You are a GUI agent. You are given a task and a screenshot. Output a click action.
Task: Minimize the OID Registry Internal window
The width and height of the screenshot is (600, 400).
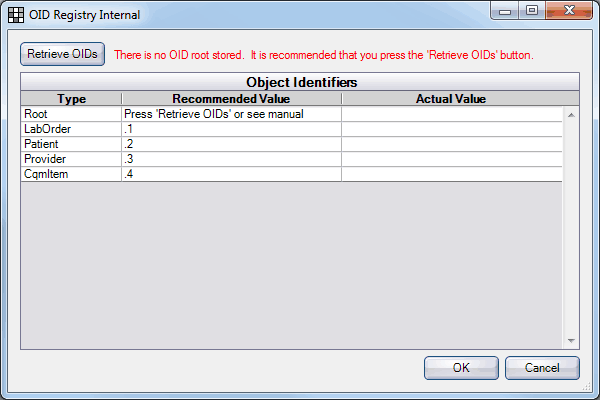(x=506, y=13)
